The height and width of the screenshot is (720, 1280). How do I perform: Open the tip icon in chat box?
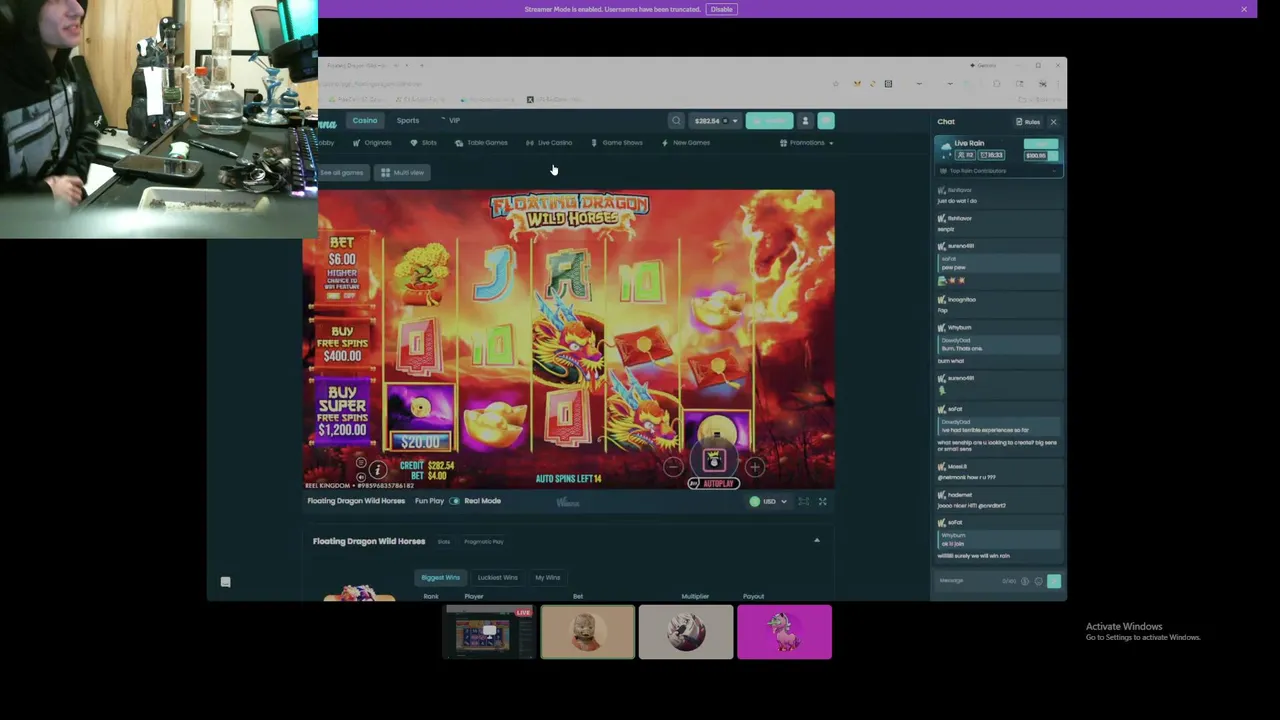point(1024,581)
